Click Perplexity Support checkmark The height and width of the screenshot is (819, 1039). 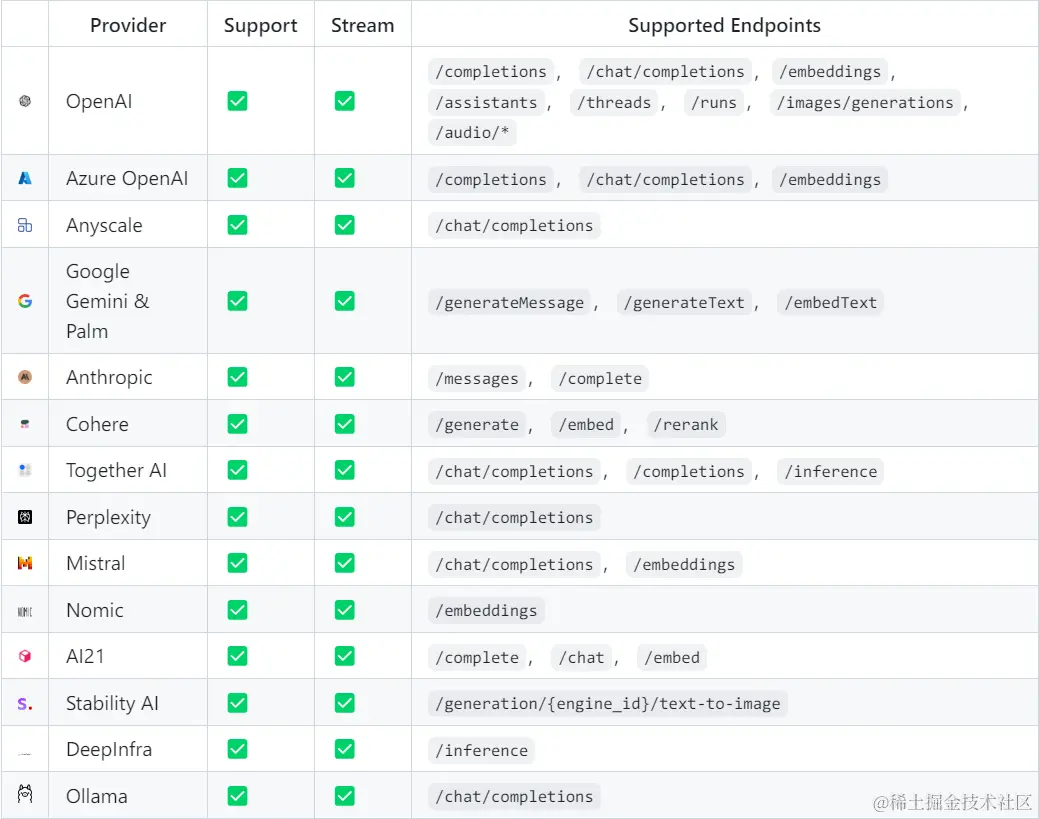[x=237, y=517]
